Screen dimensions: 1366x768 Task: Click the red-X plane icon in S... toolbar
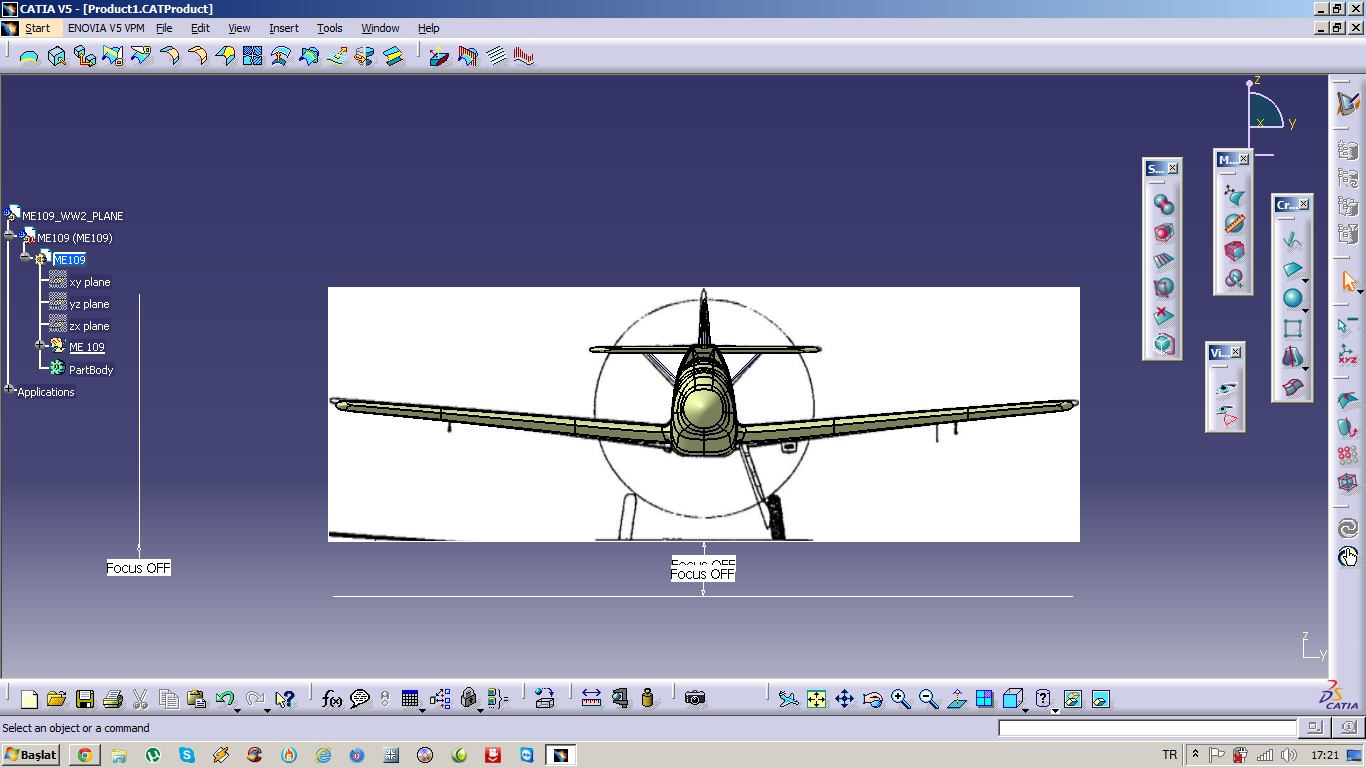pos(1163,316)
